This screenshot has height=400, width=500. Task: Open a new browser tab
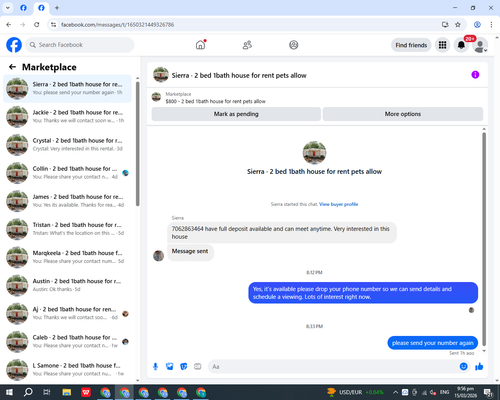coord(57,8)
